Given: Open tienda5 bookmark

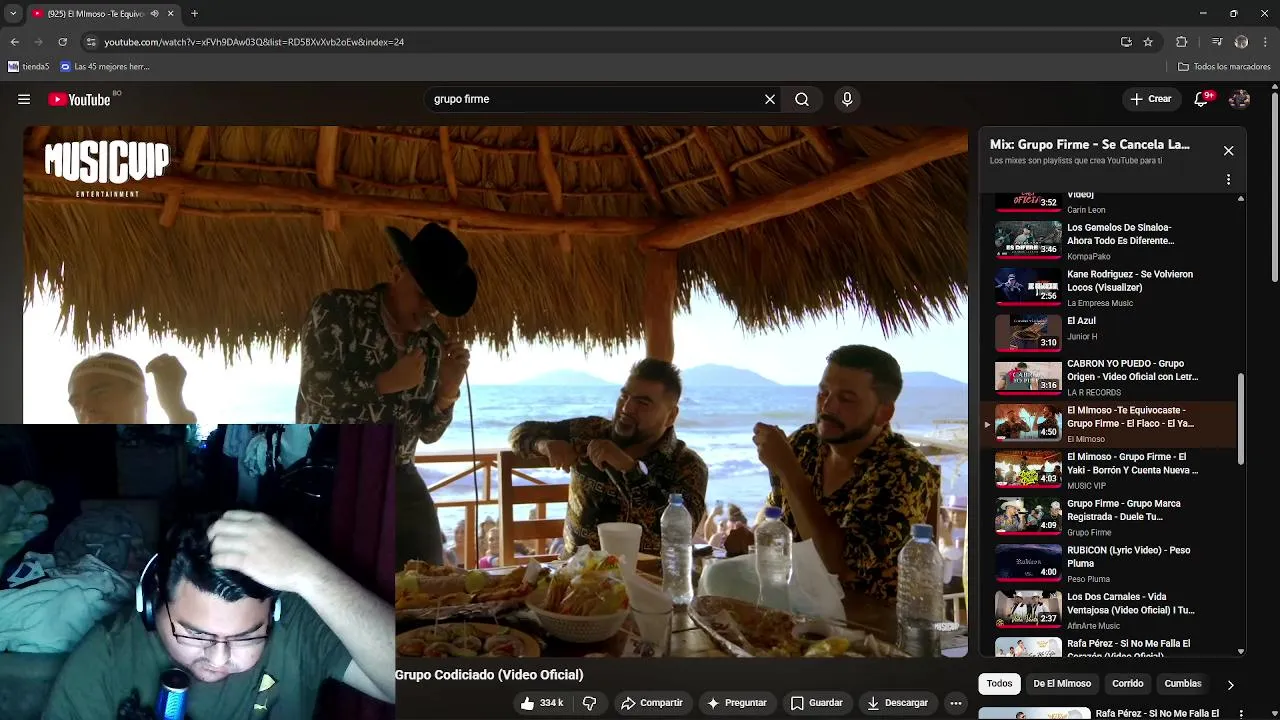Looking at the screenshot, I should tap(29, 67).
